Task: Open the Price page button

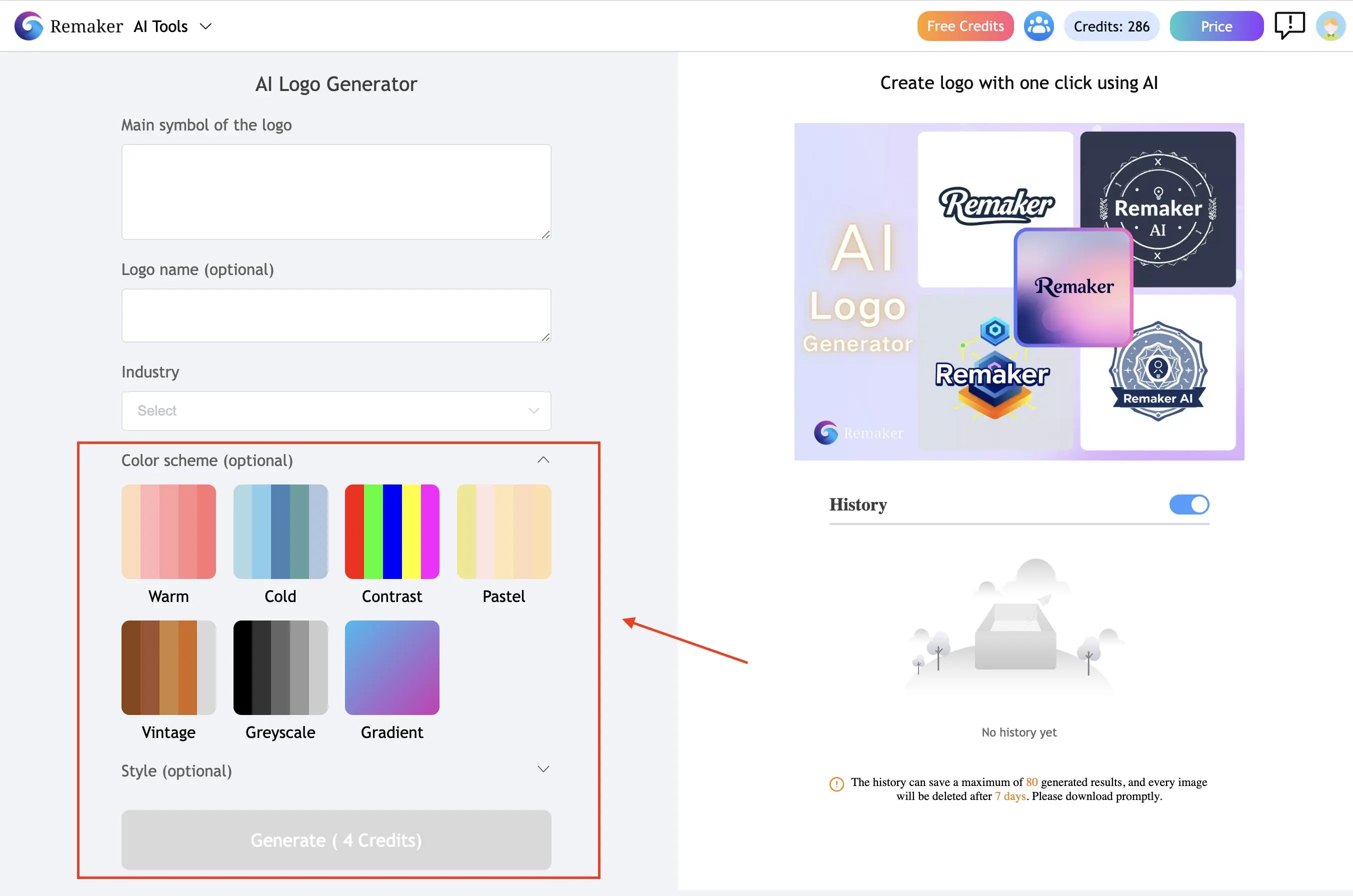Action: click(x=1216, y=26)
